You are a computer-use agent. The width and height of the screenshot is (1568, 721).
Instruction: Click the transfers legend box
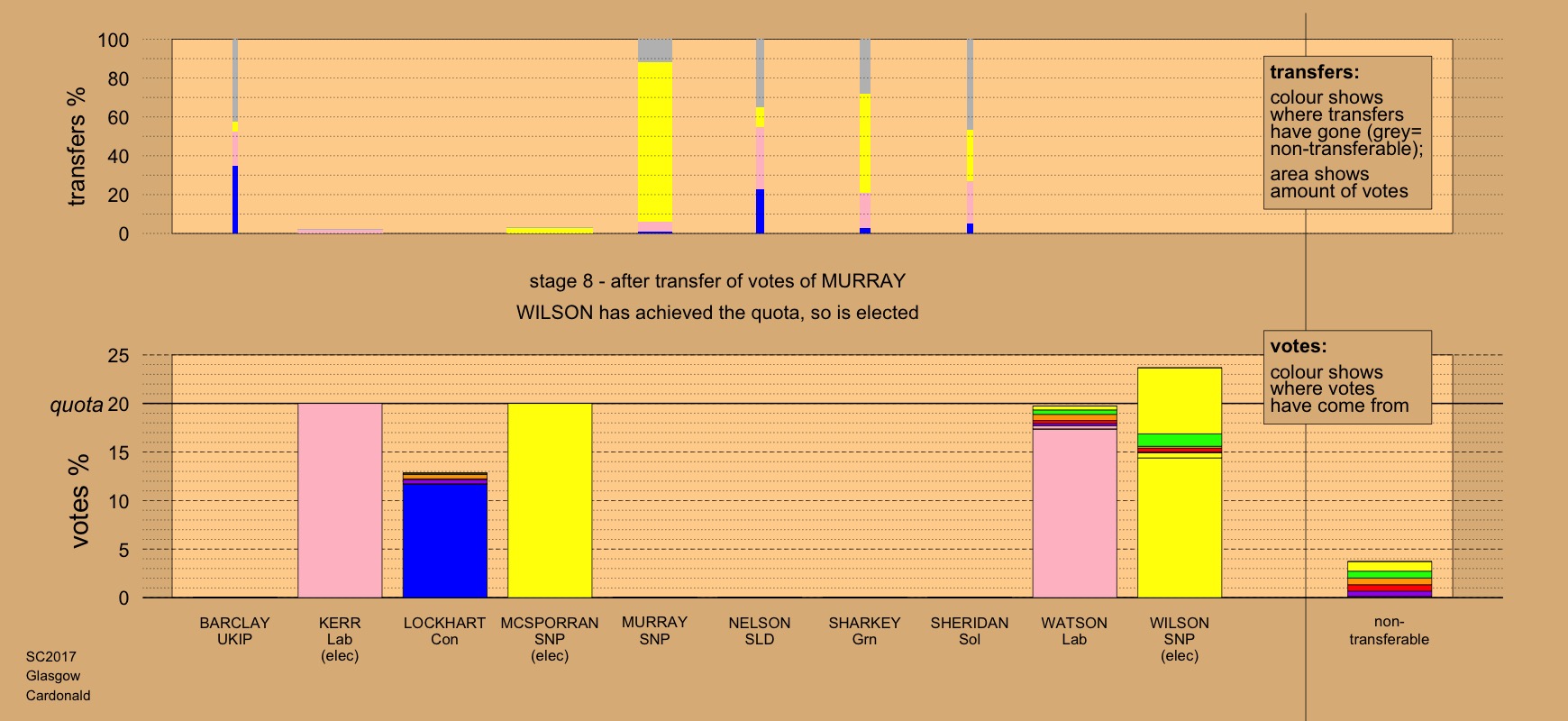coord(1347,132)
